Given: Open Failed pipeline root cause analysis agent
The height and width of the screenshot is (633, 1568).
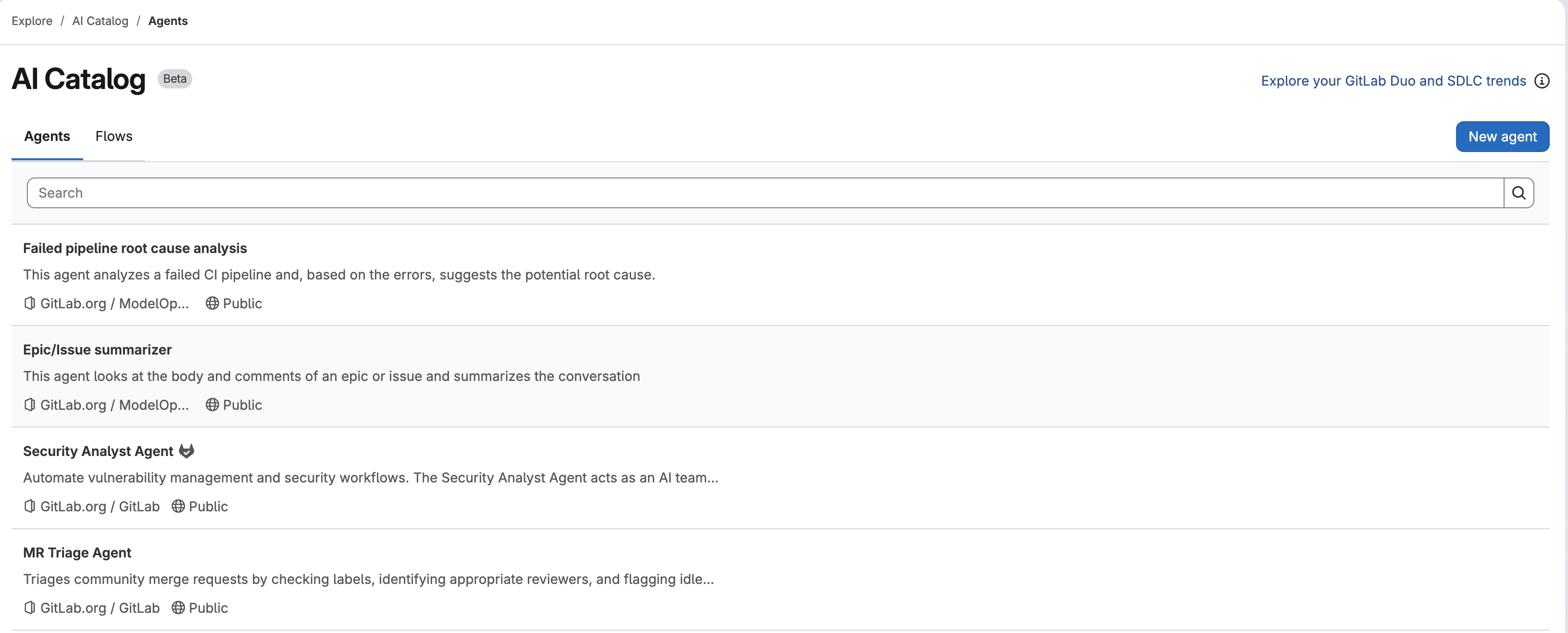Looking at the screenshot, I should click(135, 248).
